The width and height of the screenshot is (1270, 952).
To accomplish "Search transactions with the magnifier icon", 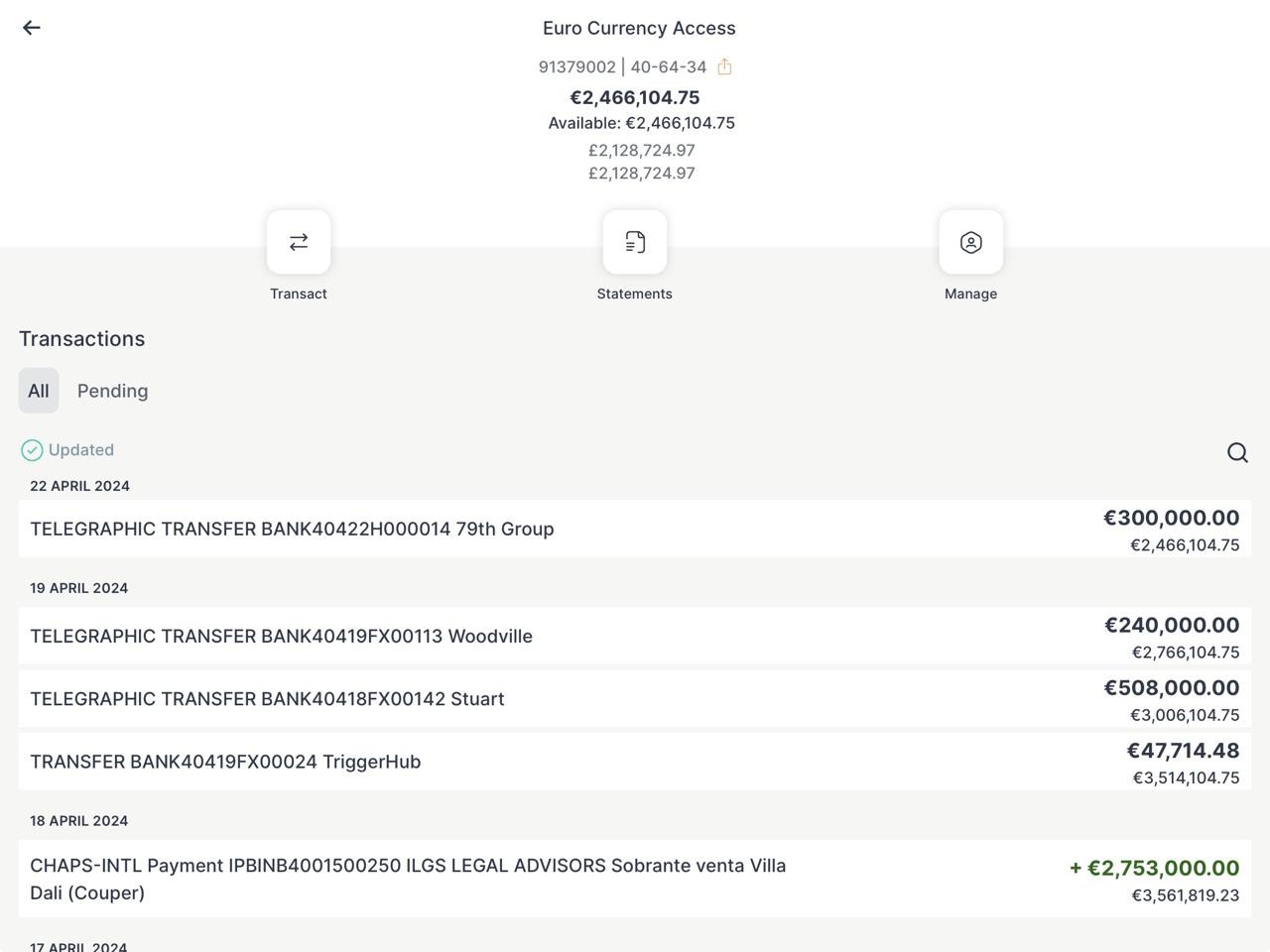I will (1237, 452).
